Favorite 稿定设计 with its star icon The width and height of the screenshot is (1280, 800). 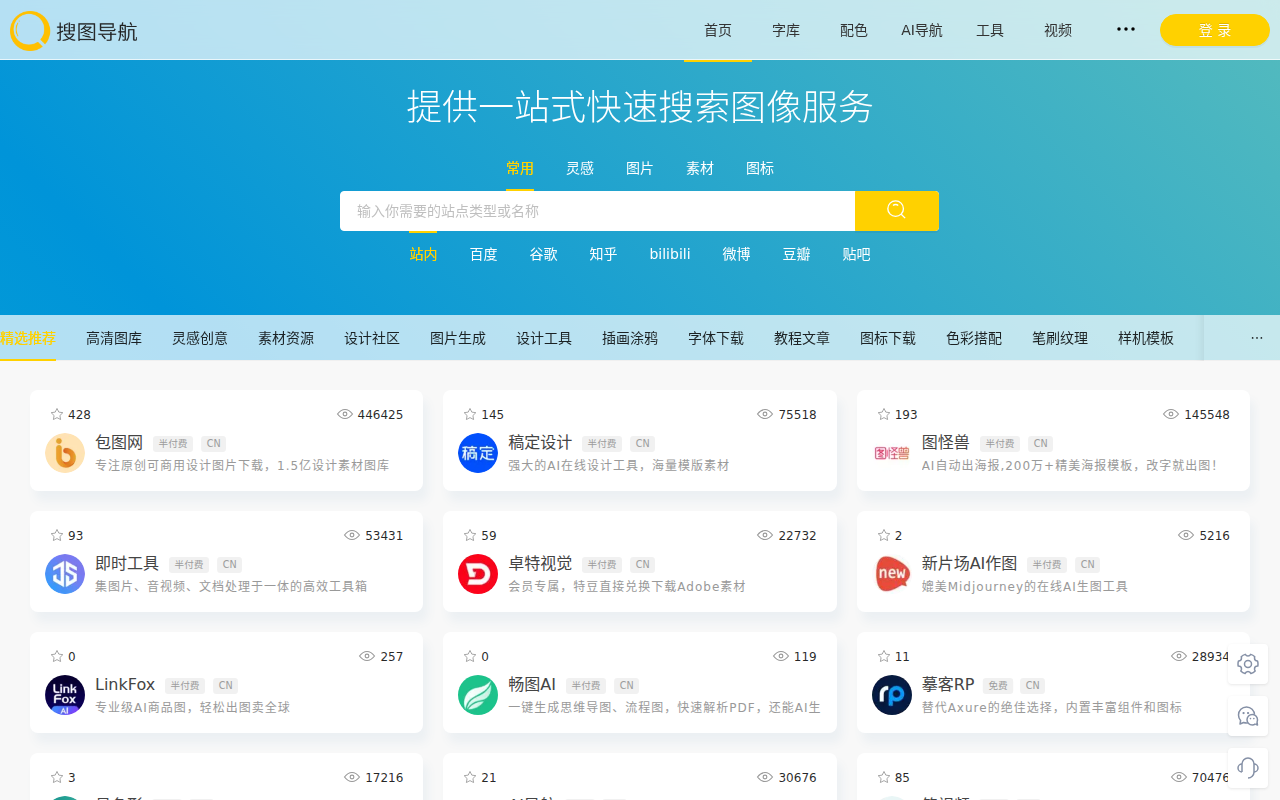click(470, 414)
